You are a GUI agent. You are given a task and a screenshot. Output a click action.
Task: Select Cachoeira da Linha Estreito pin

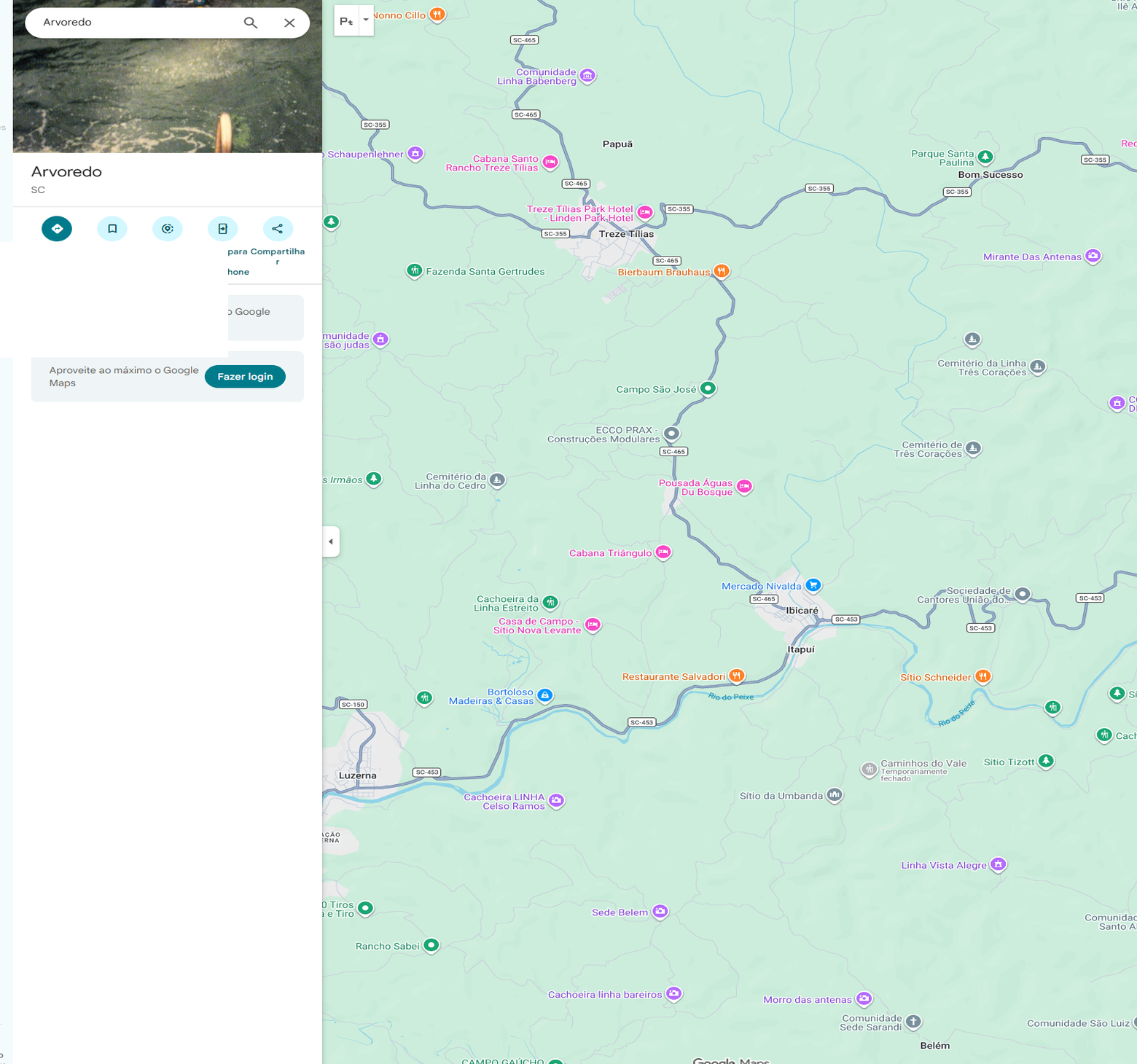(550, 602)
